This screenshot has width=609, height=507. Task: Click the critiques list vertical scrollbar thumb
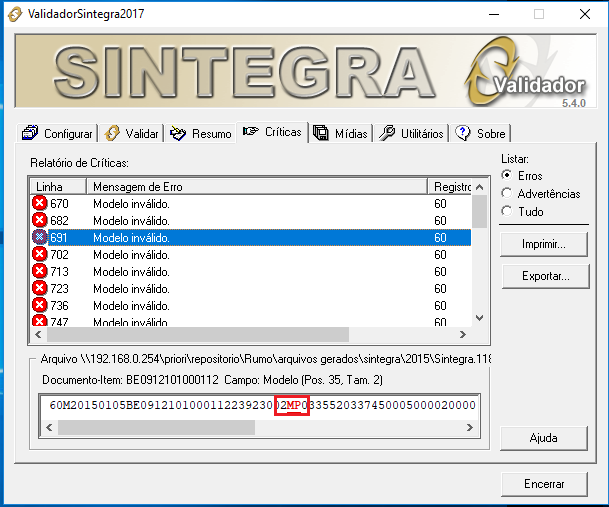480,211
